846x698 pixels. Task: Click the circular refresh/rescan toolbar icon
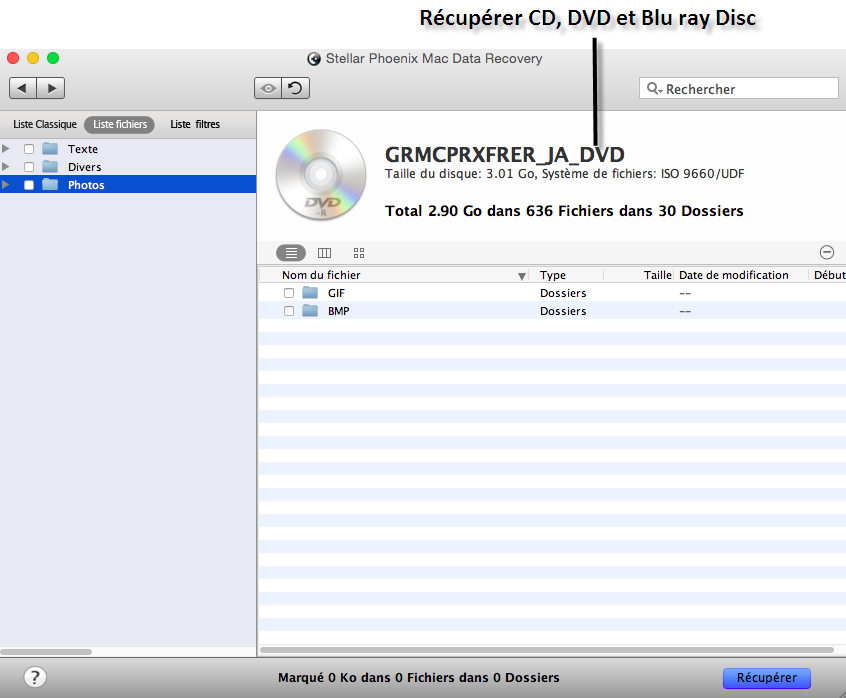point(296,88)
